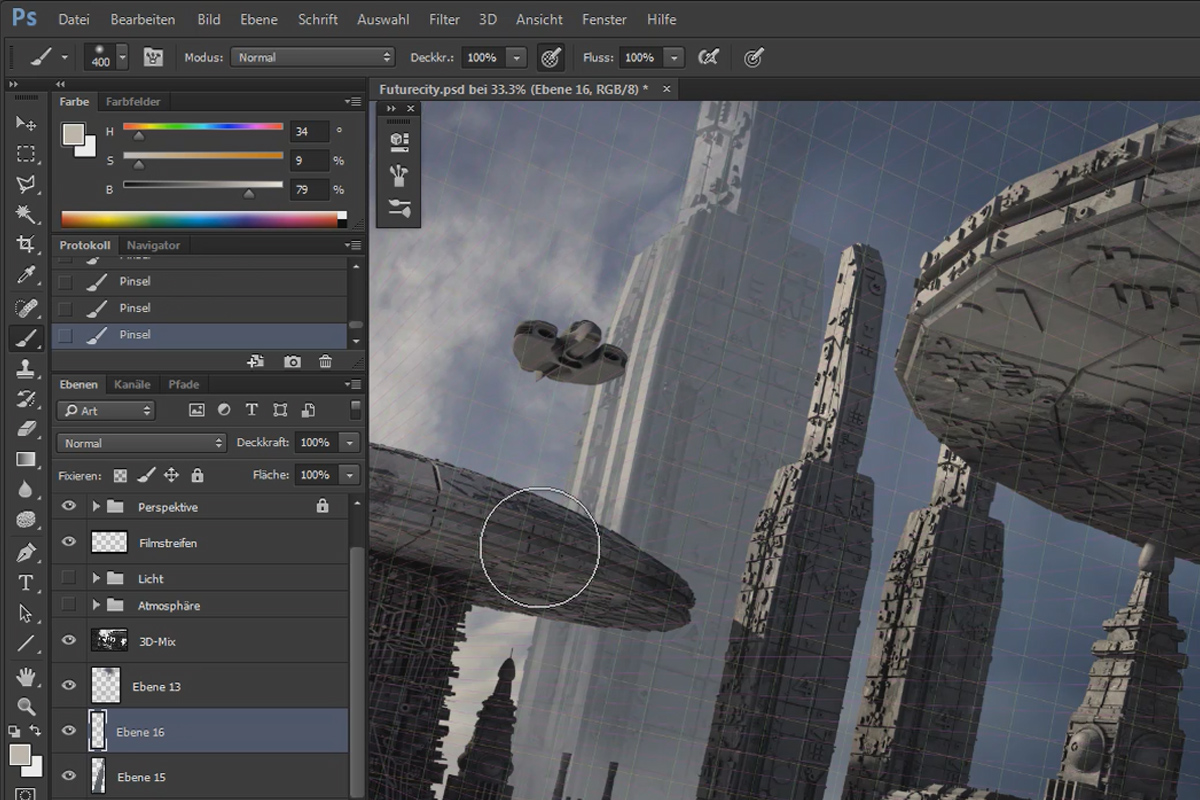Create new snapshot camera icon in Protokoll
1200x800 pixels.
pyautogui.click(x=292, y=361)
